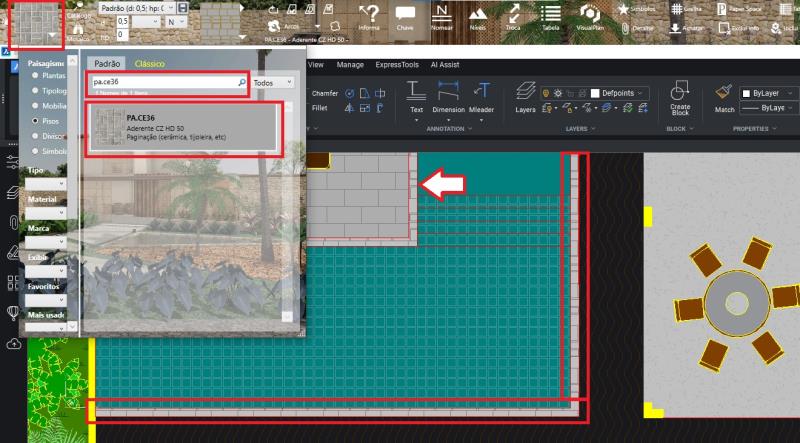
Task: Click the pa.ce36 search input field
Action: click(163, 83)
